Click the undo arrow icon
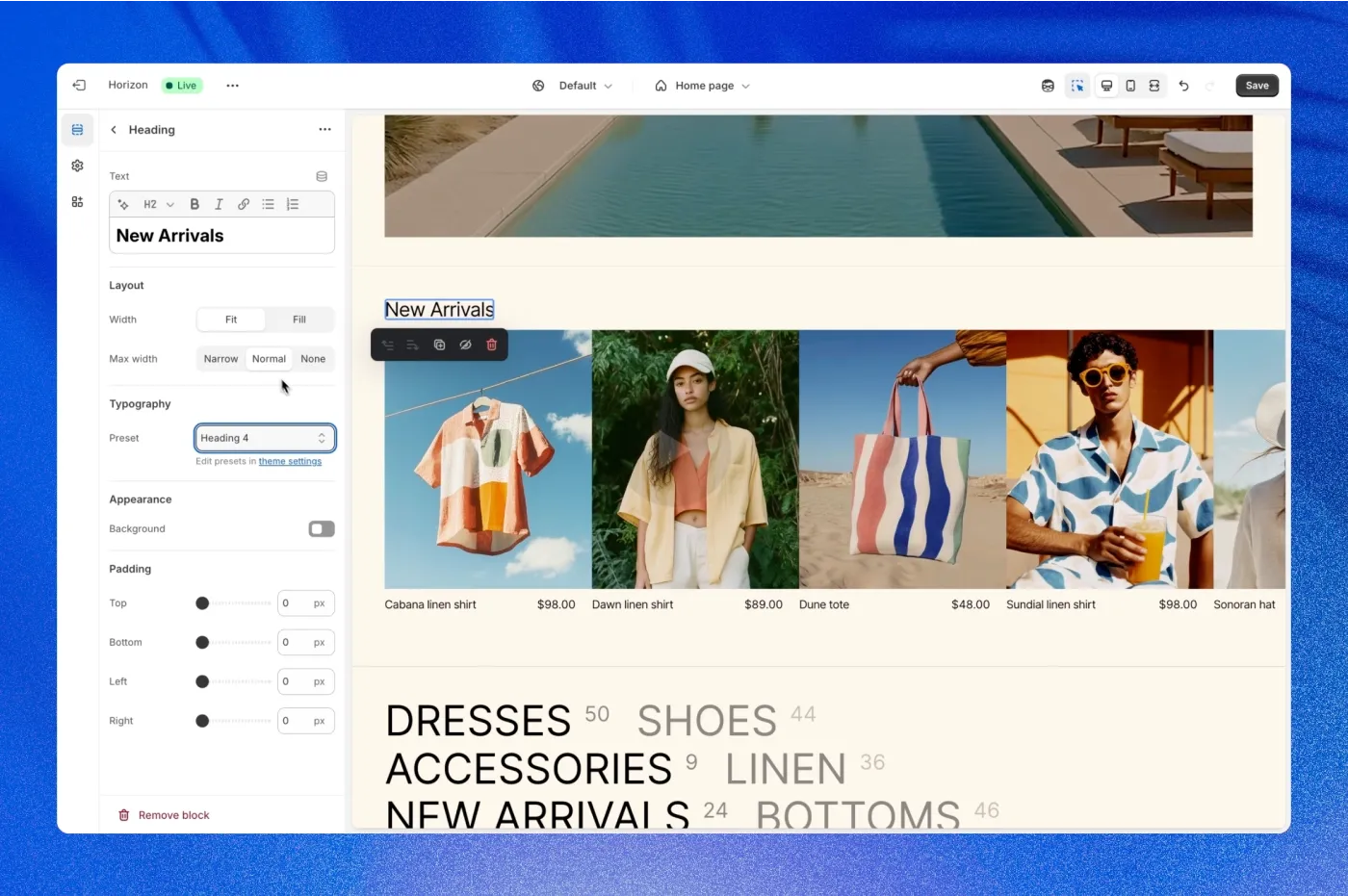 click(1183, 86)
